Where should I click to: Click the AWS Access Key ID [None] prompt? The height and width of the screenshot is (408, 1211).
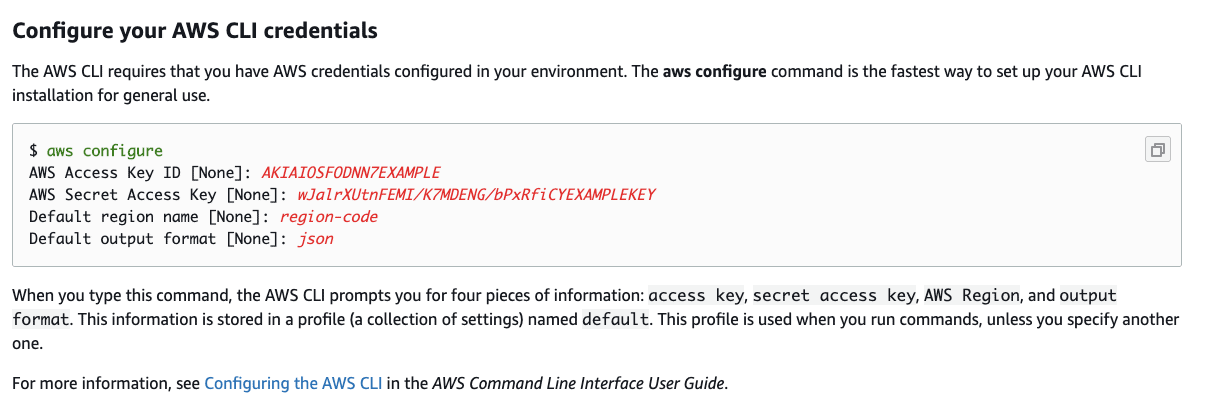point(138,173)
